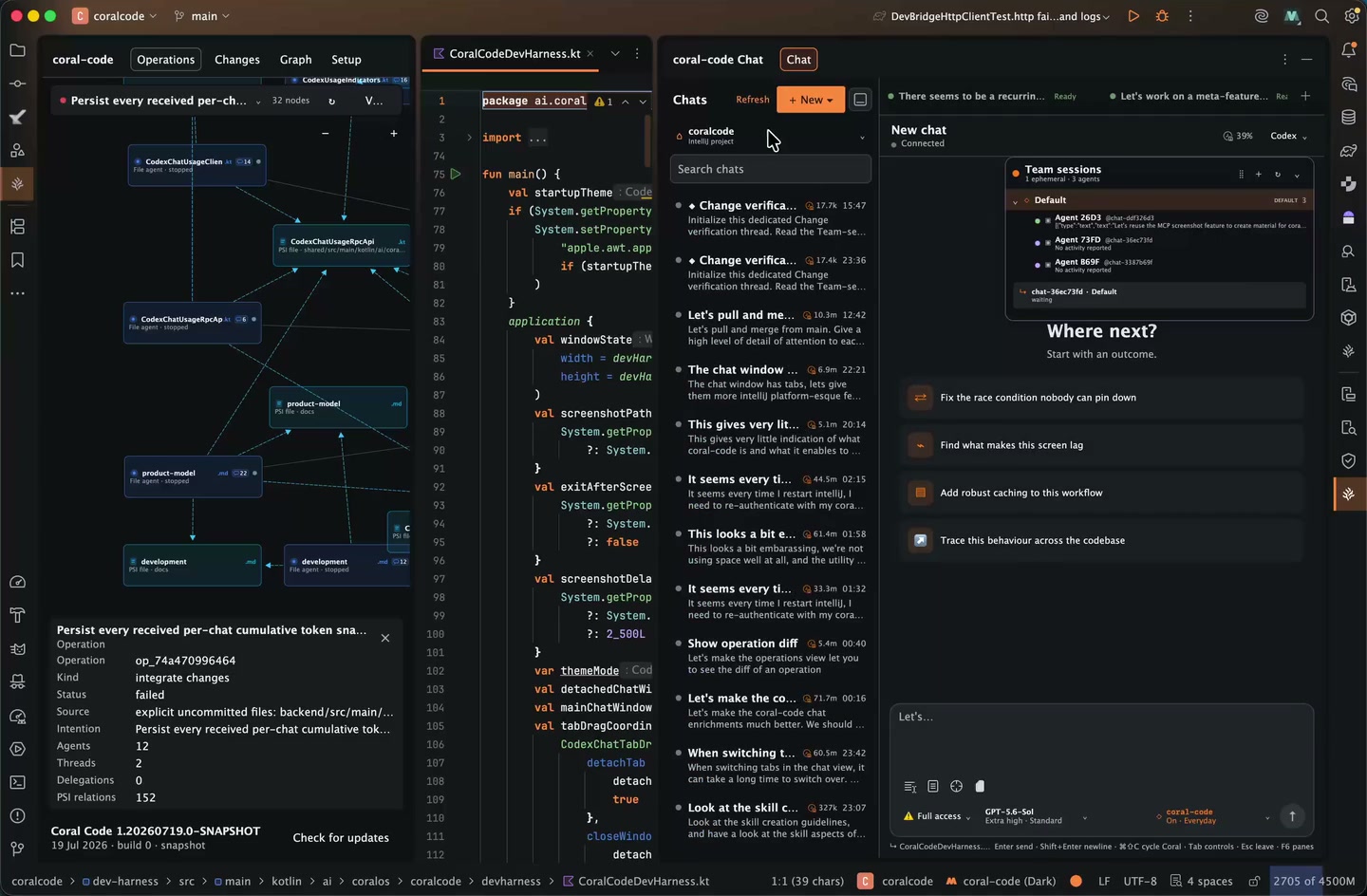The height and width of the screenshot is (896, 1367).
Task: Open the main branch dropdown
Action: (x=202, y=16)
